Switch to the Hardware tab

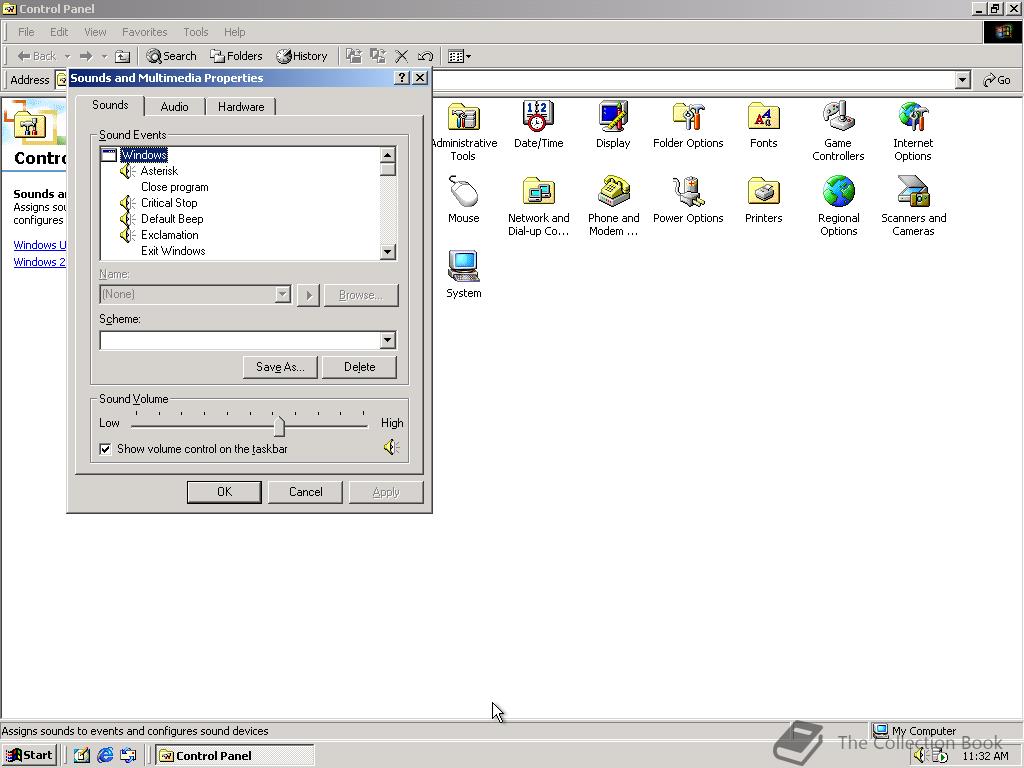[x=241, y=106]
